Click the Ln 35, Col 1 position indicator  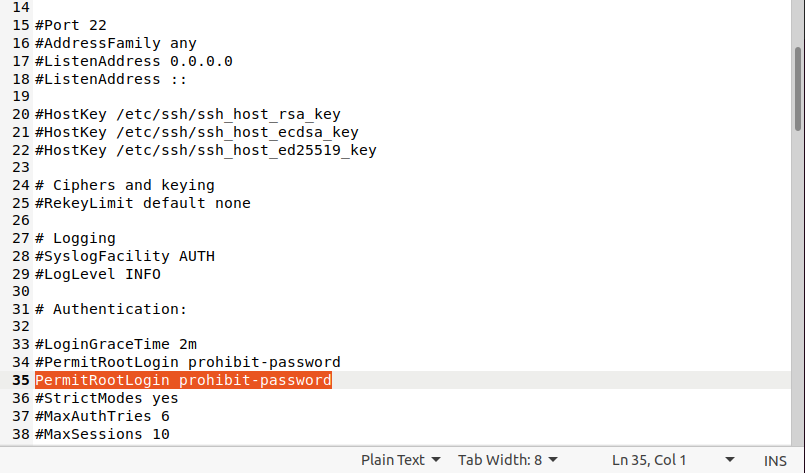[649, 460]
